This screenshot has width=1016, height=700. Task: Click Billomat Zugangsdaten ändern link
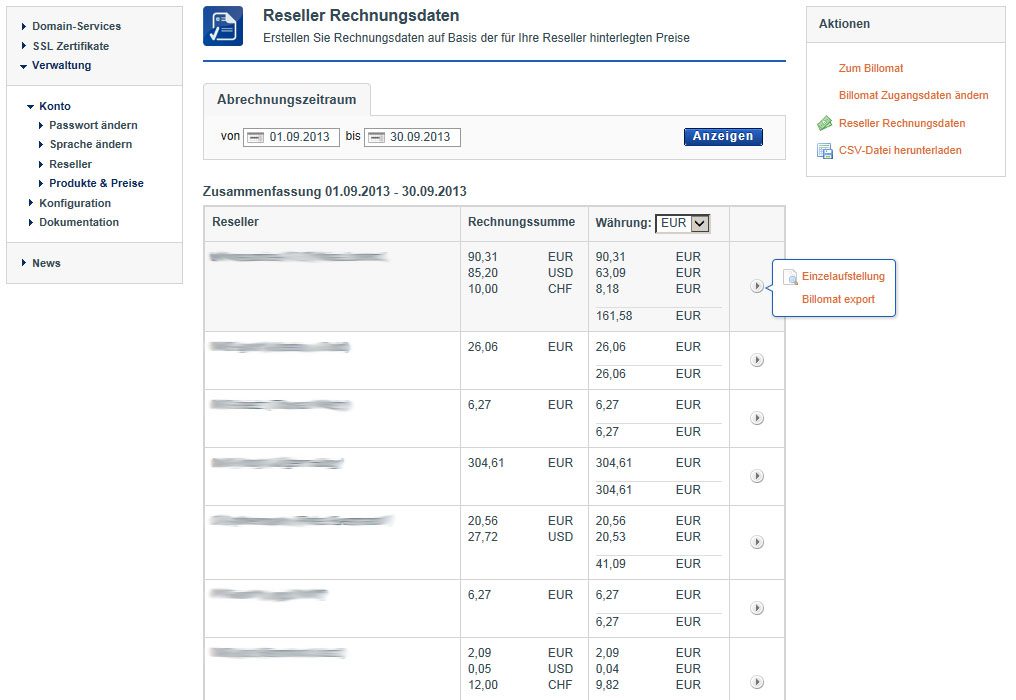point(913,95)
